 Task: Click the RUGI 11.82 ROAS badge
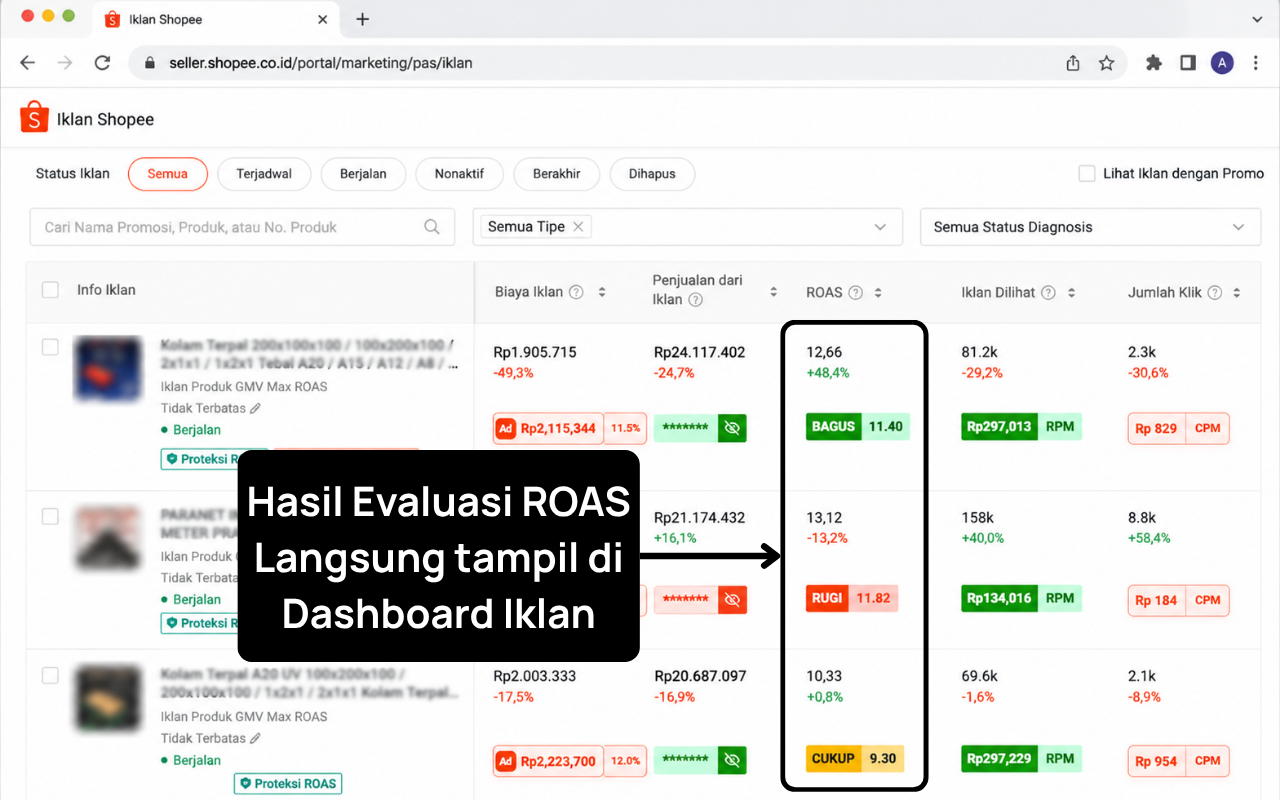coord(852,599)
